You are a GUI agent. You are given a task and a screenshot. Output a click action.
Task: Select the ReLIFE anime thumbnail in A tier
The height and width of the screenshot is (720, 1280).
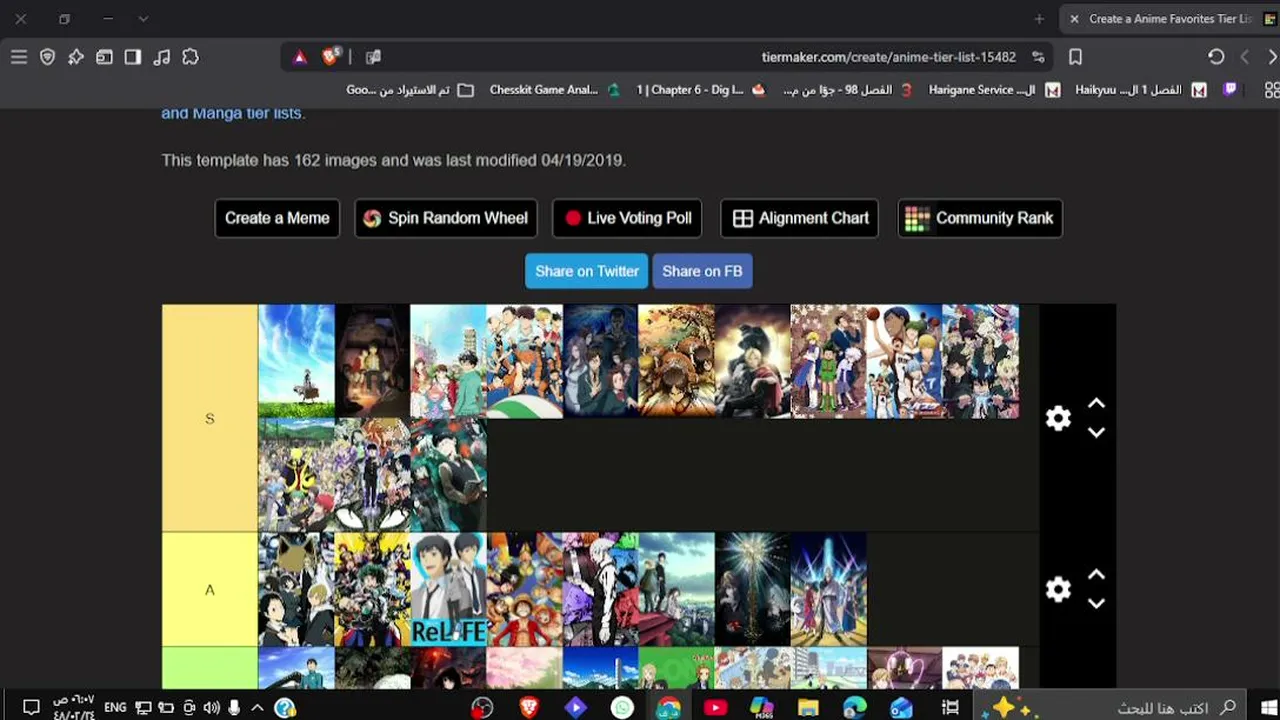448,589
